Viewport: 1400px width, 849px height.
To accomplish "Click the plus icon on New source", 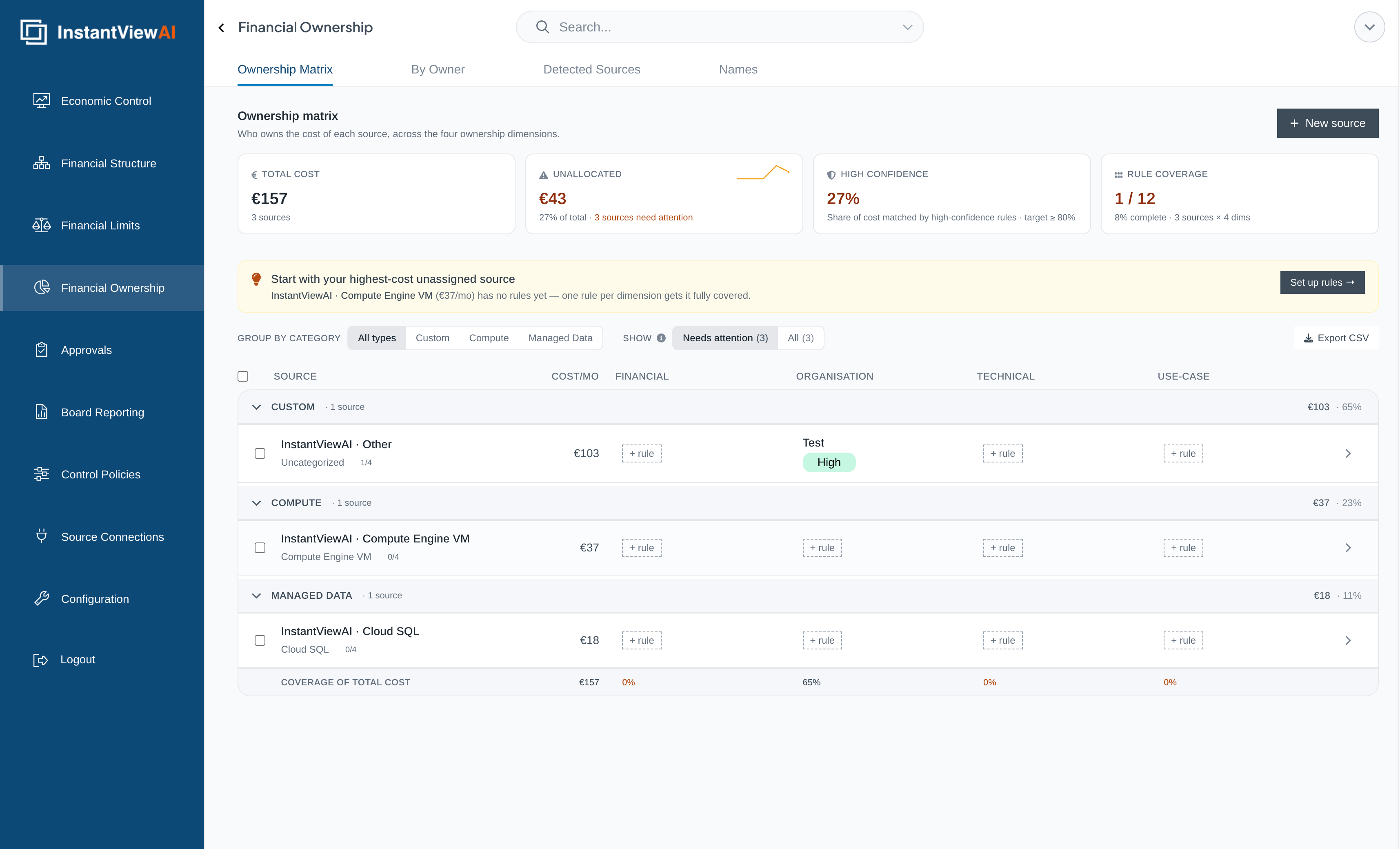I will tap(1294, 123).
